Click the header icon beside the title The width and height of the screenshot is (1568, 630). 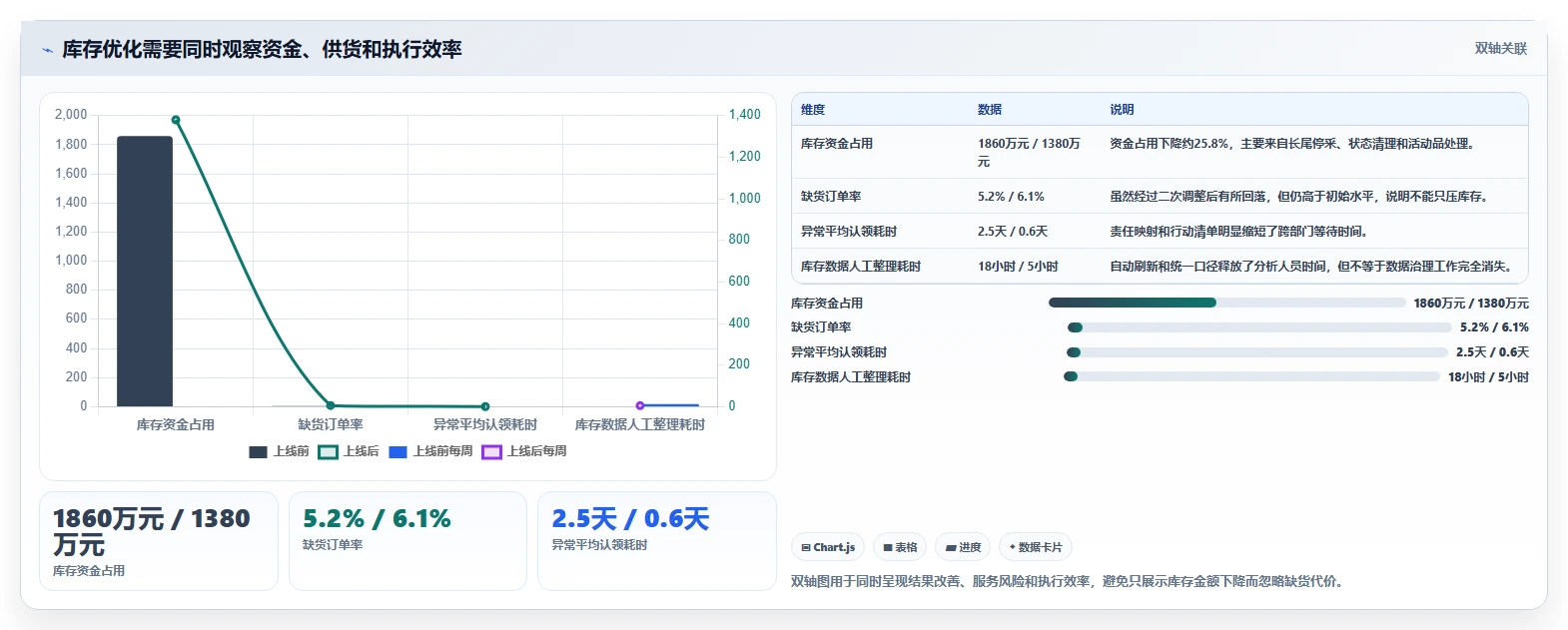[47, 50]
